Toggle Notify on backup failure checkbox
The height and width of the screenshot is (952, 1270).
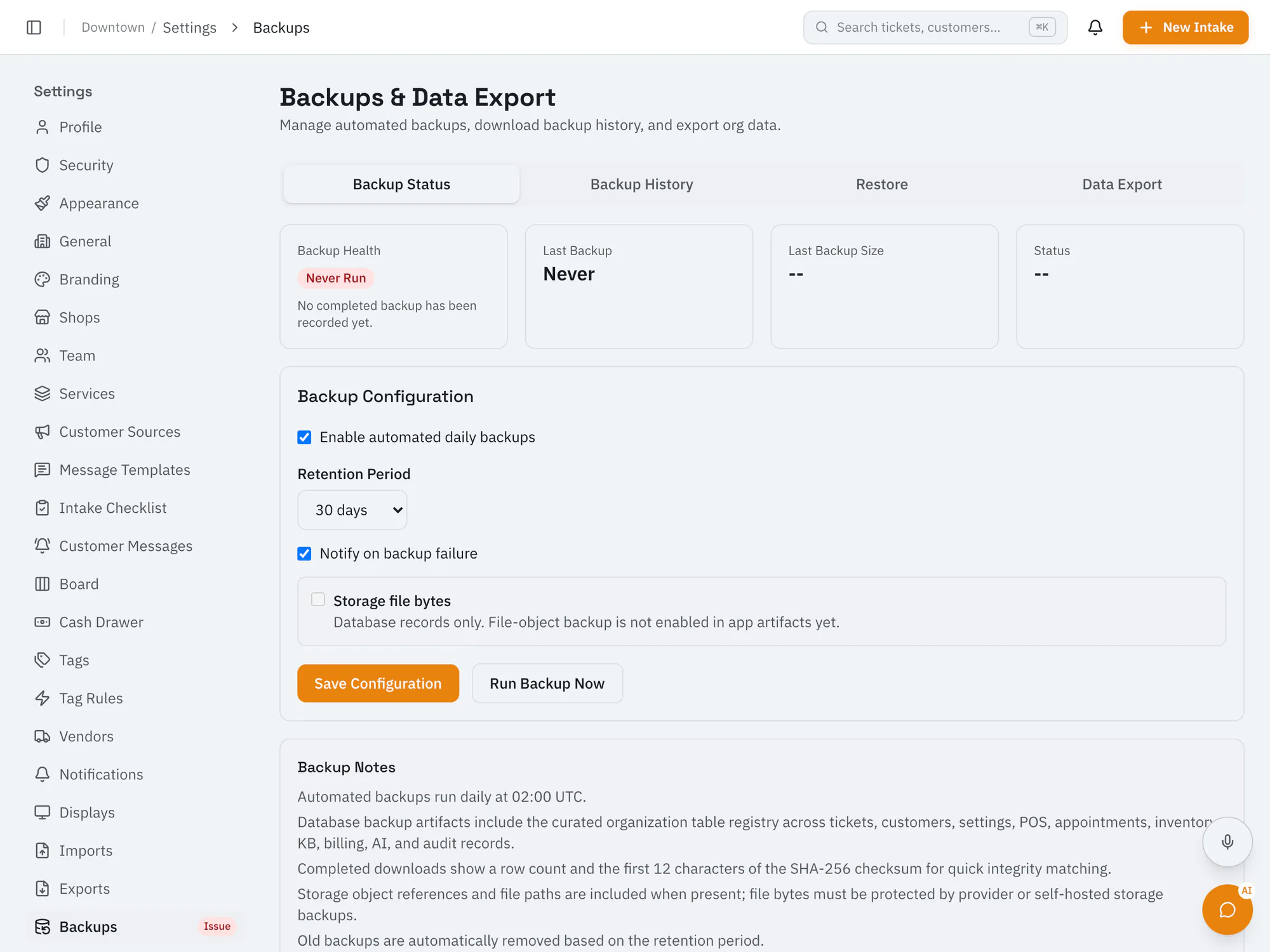click(304, 553)
